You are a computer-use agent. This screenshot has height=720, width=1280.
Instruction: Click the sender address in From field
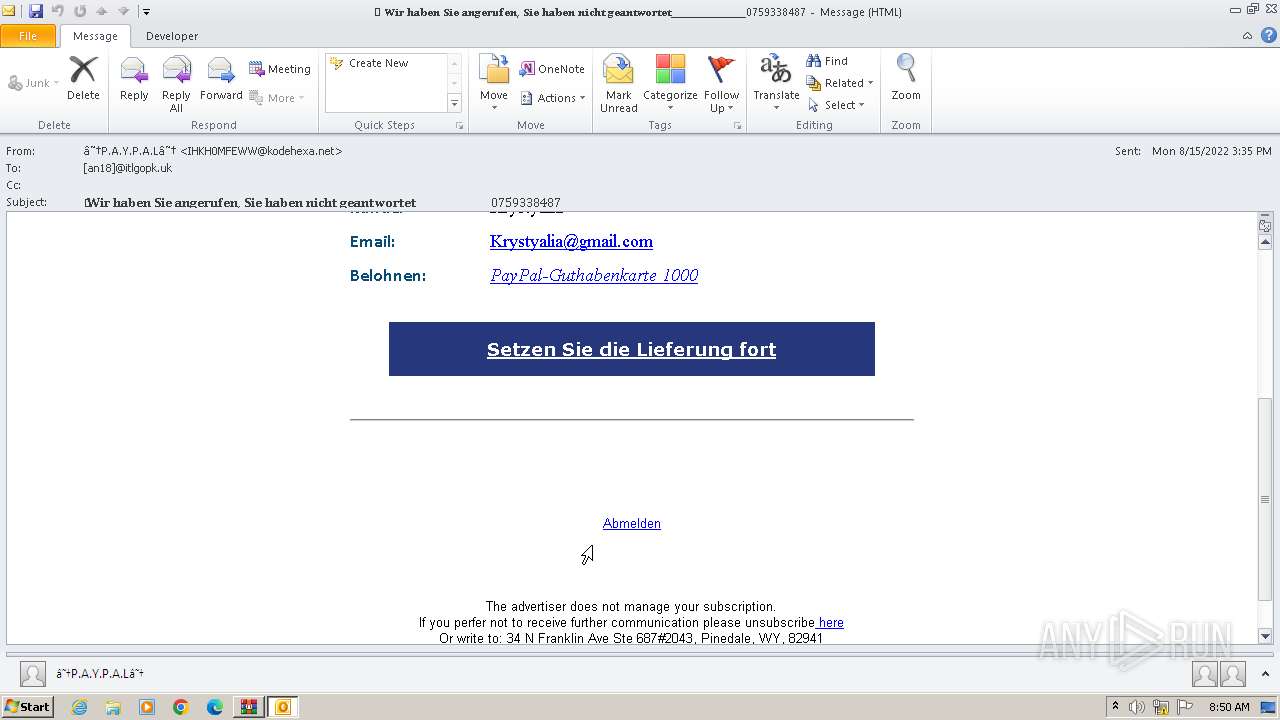pyautogui.click(x=213, y=151)
